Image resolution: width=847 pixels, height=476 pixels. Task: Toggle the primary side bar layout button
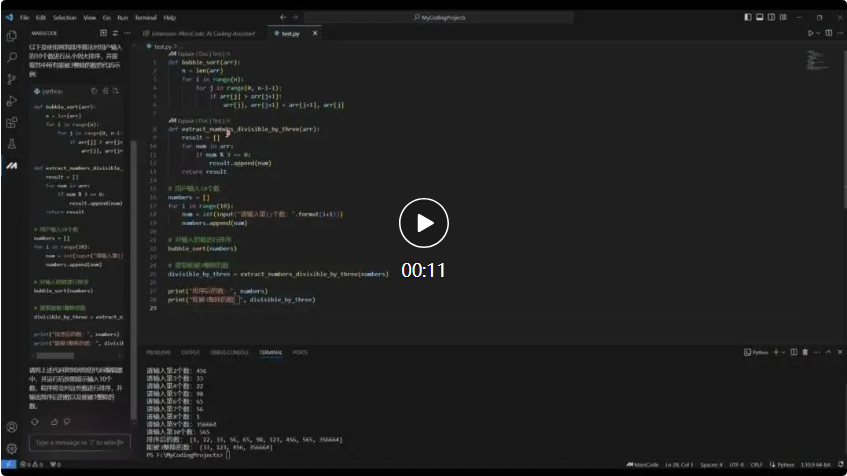click(x=749, y=17)
